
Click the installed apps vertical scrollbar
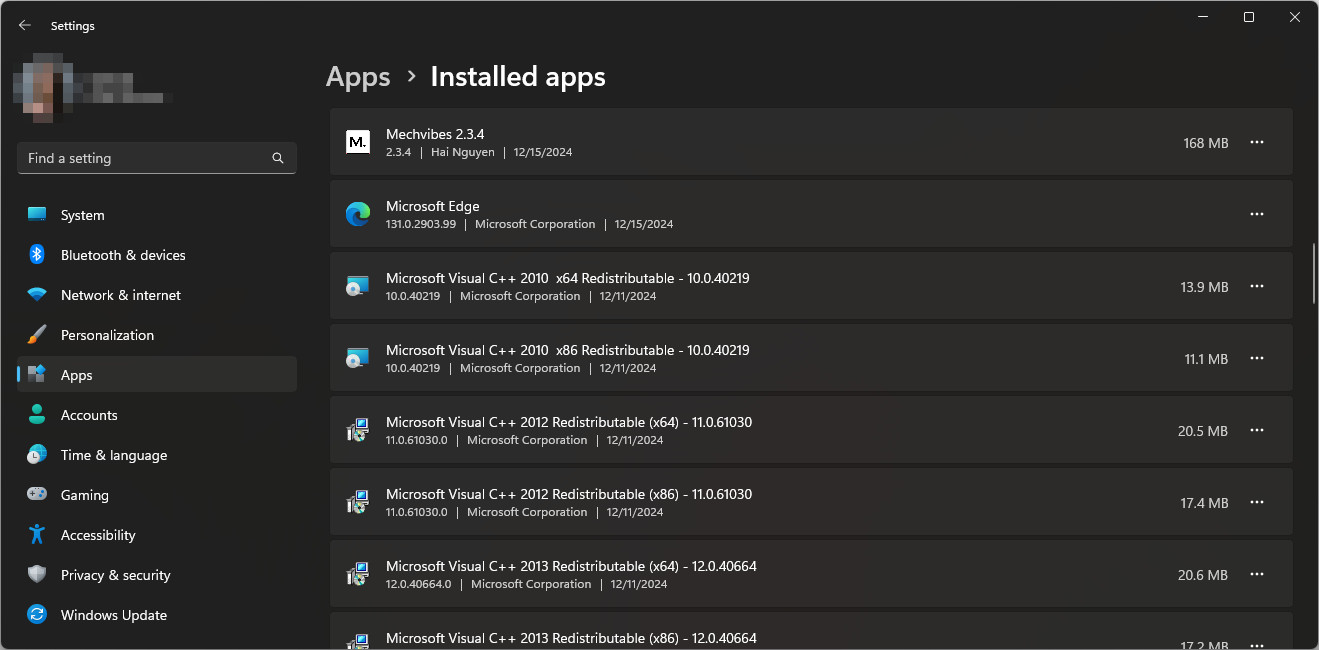coord(1313,273)
